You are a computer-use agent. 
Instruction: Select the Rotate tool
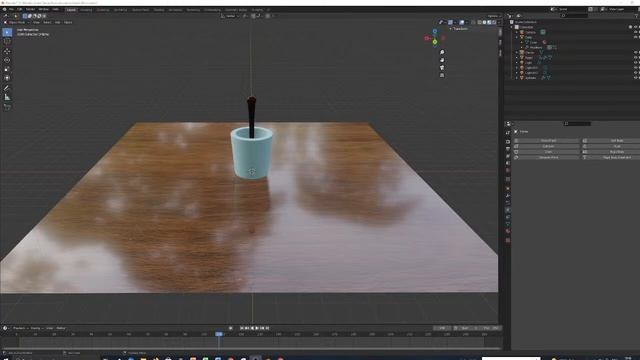pos(7,60)
